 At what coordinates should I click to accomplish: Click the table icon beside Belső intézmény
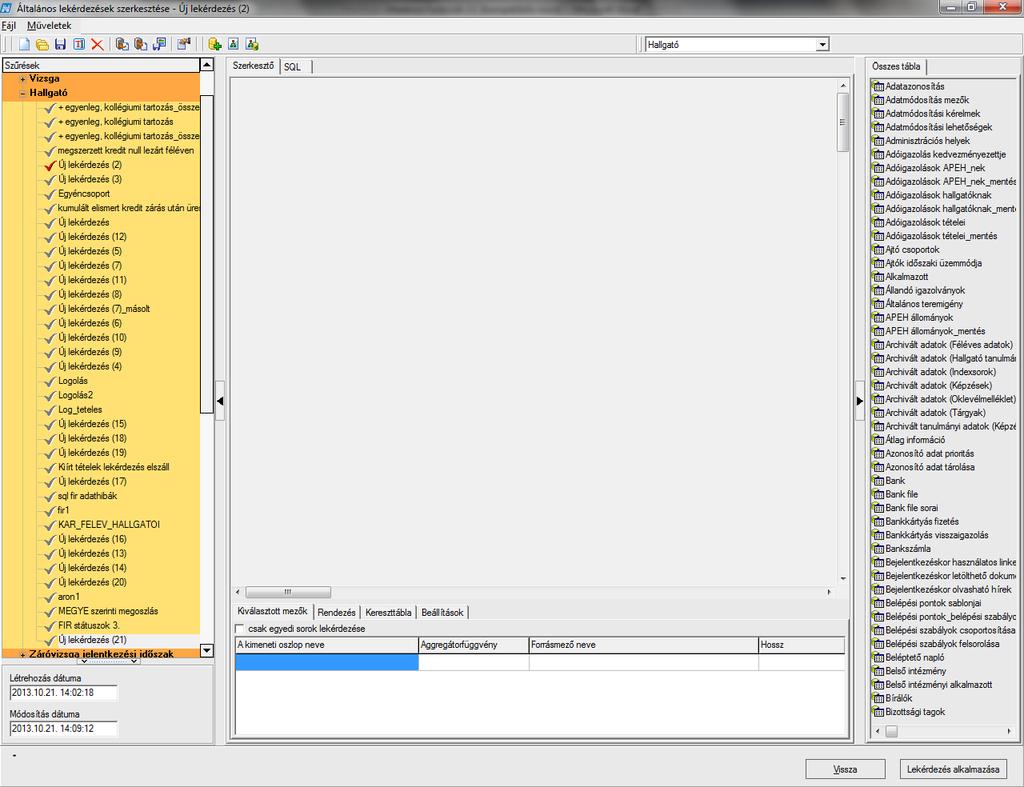click(878, 671)
